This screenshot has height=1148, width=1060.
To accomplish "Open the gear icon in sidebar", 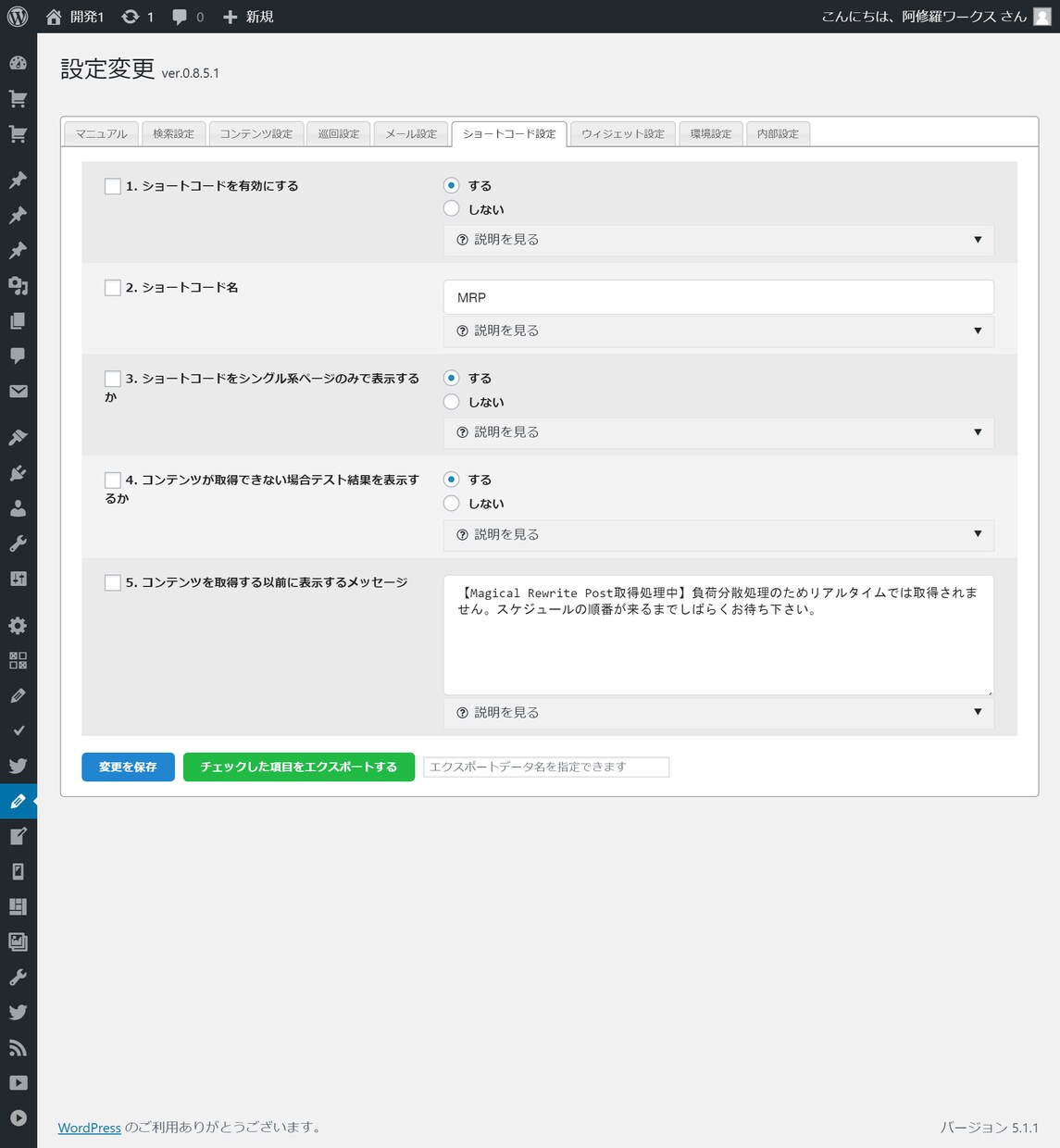I will pyautogui.click(x=18, y=625).
